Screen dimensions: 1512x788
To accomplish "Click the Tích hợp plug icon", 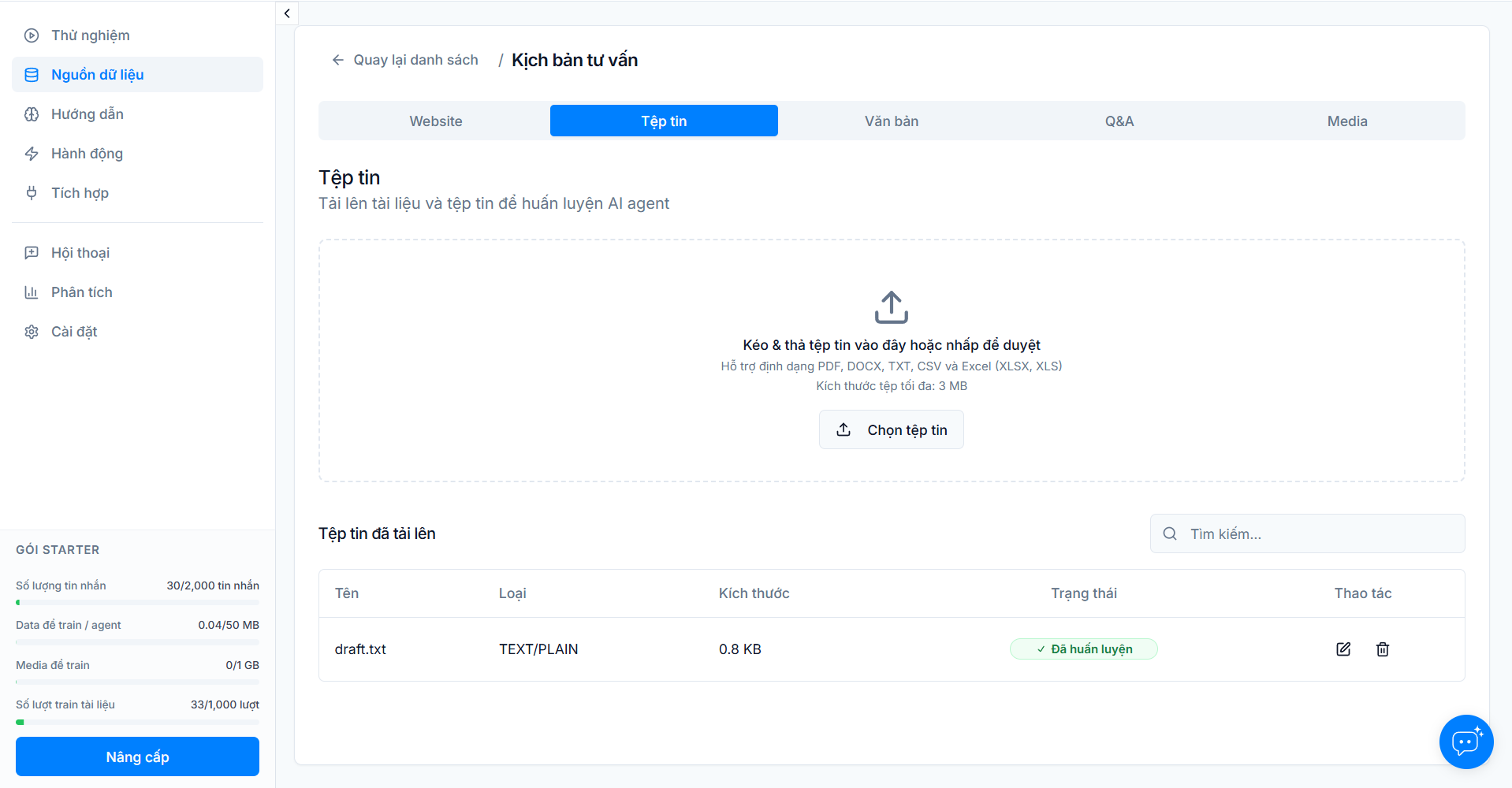I will [32, 193].
